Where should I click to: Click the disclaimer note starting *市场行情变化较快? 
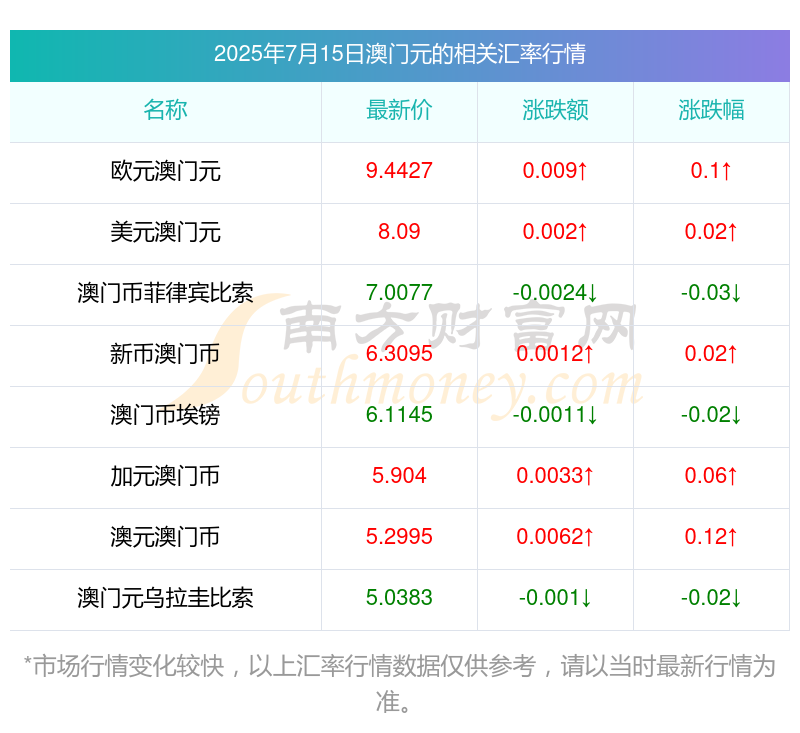click(399, 684)
